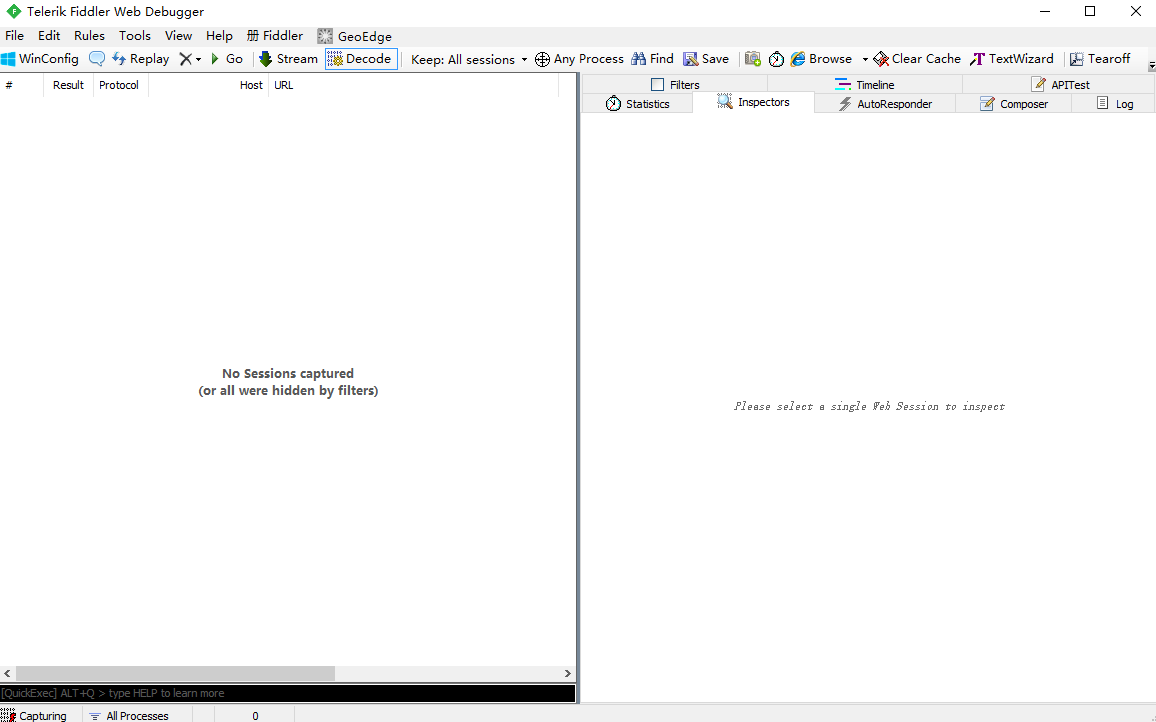Screen dimensions: 1156x722
Task: Expand the toolbar overflow arrow
Action: click(1152, 66)
